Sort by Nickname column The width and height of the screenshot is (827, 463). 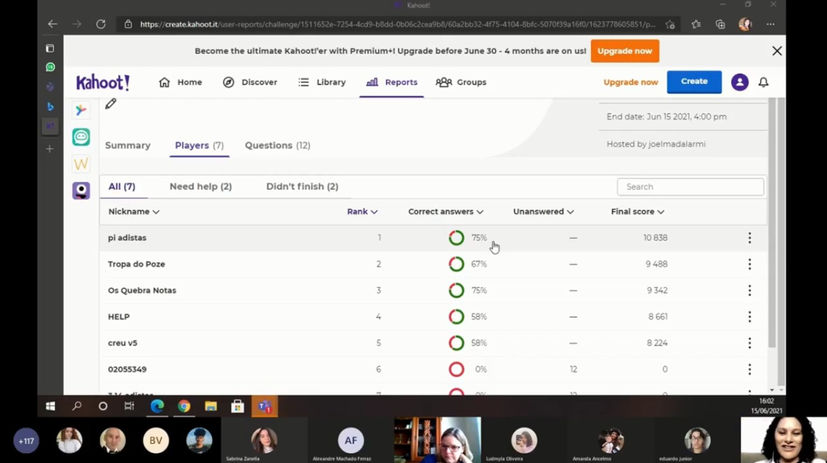tap(133, 211)
